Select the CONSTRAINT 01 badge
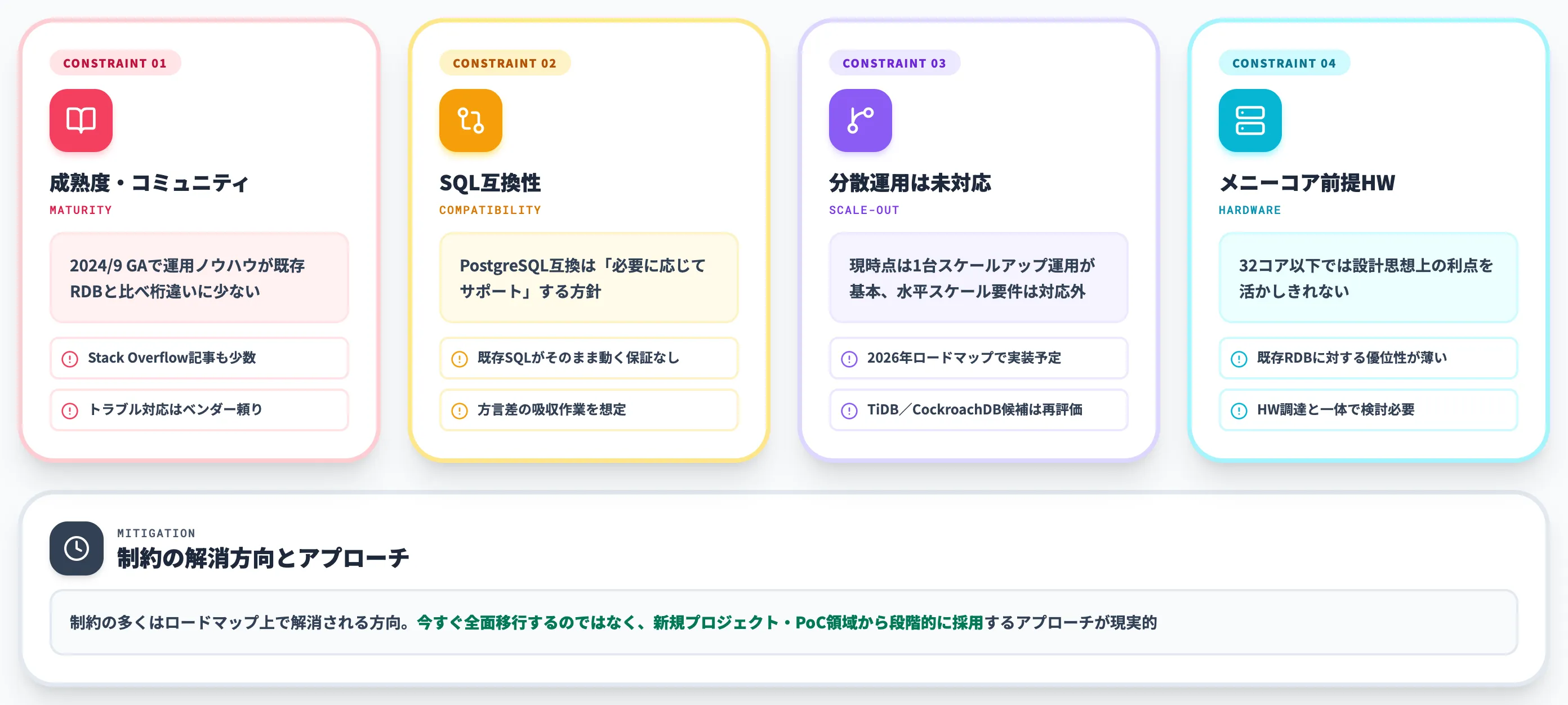Screen dimensions: 1568x705 (x=115, y=63)
